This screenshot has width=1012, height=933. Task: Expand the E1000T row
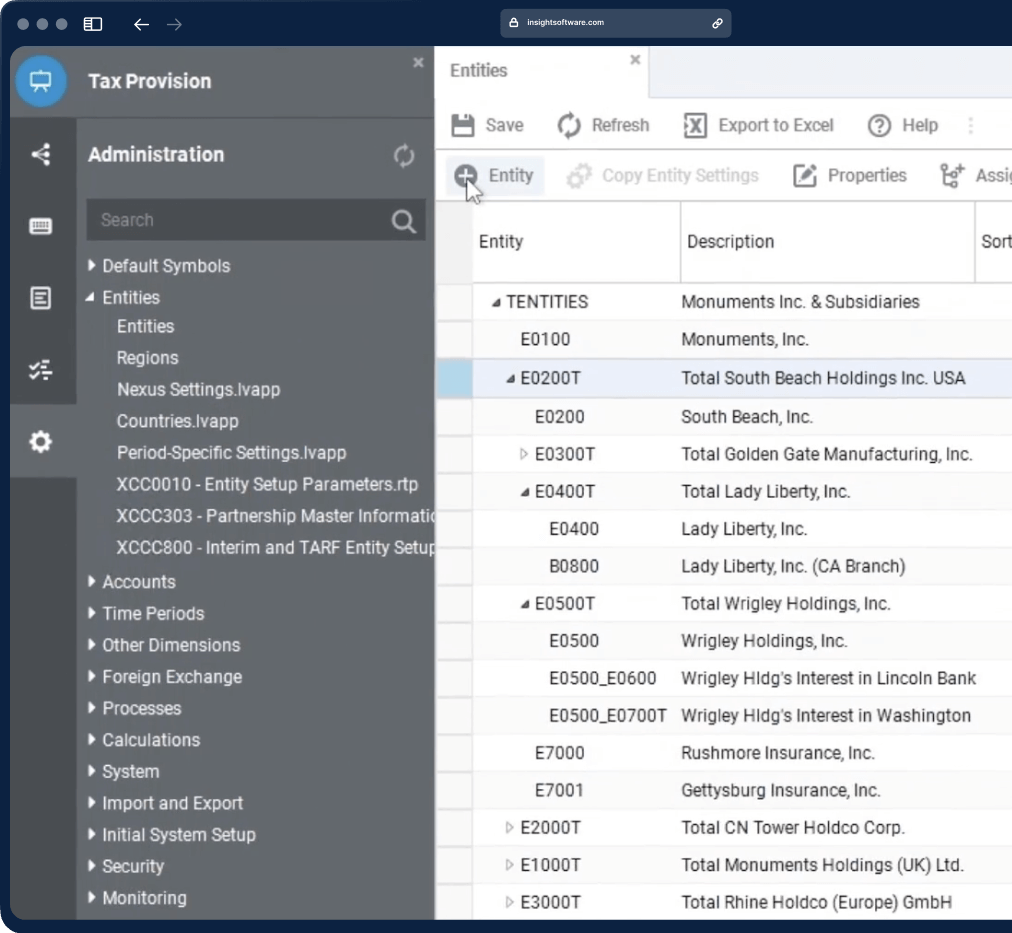coord(509,865)
